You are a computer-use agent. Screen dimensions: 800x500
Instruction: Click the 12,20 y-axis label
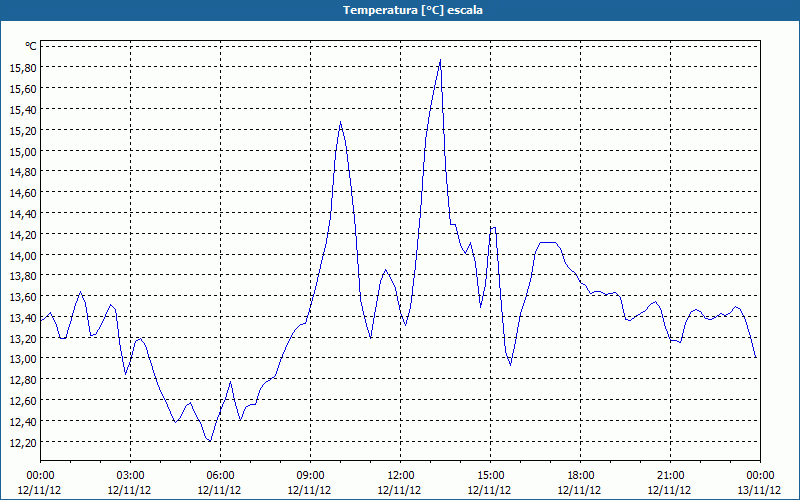[23, 442]
